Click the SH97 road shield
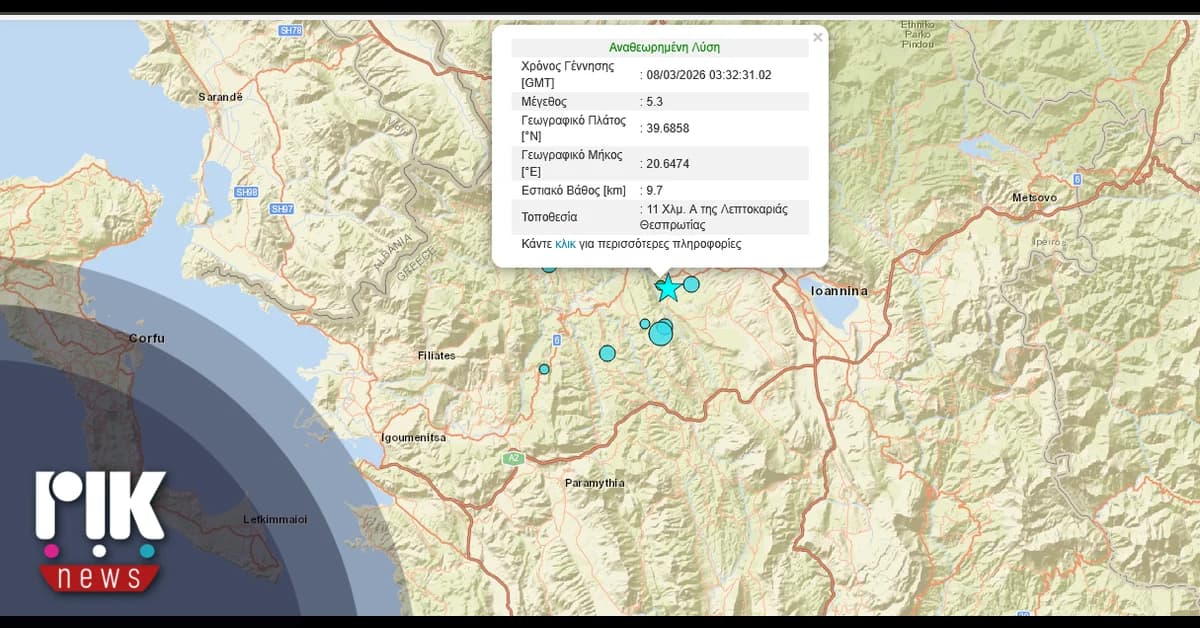The width and height of the screenshot is (1200, 628). pos(282,208)
